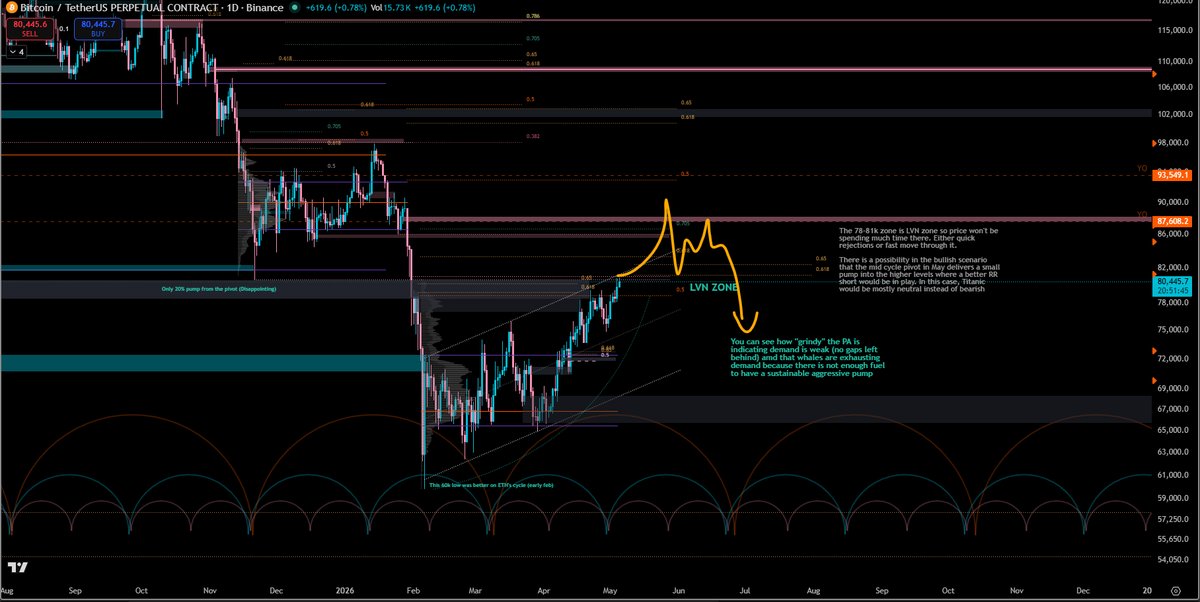
Task: Select the 'Only 20% pump from the pivot' note
Action: [x=219, y=289]
